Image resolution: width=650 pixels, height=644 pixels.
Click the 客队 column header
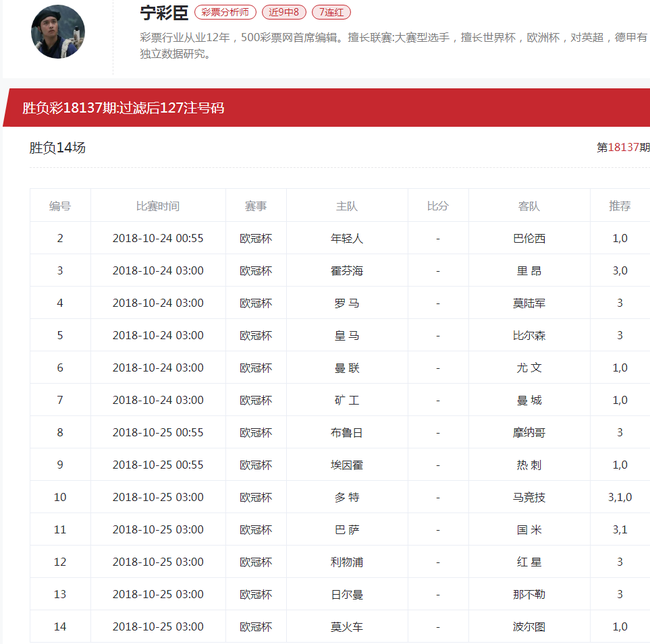529,206
